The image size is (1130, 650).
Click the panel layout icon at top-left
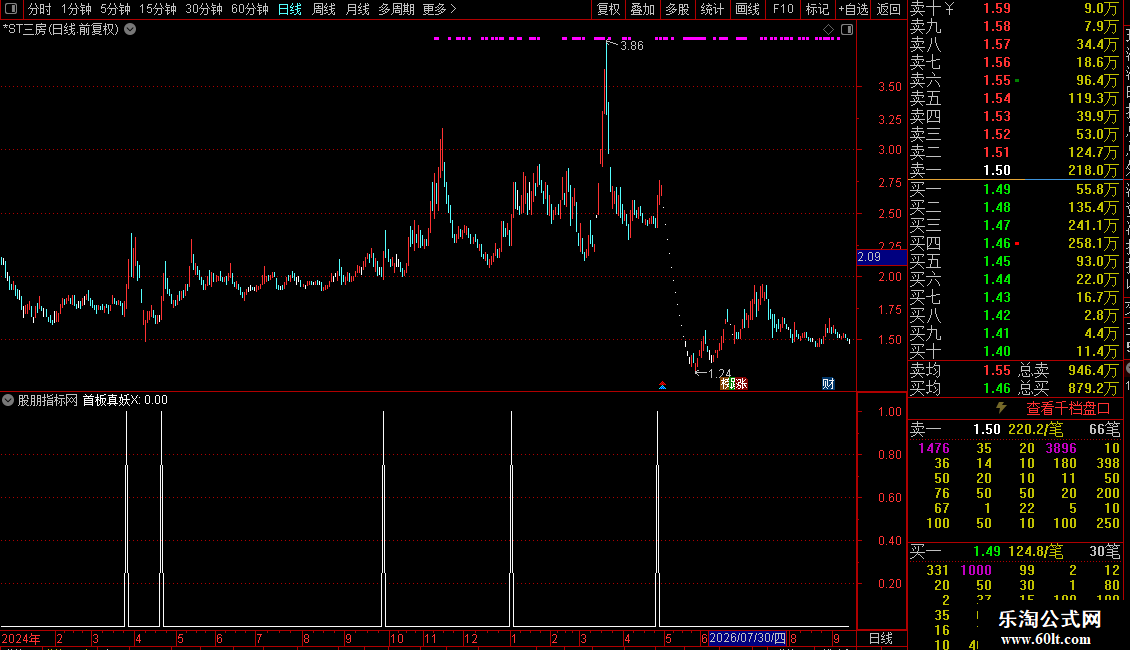11,9
